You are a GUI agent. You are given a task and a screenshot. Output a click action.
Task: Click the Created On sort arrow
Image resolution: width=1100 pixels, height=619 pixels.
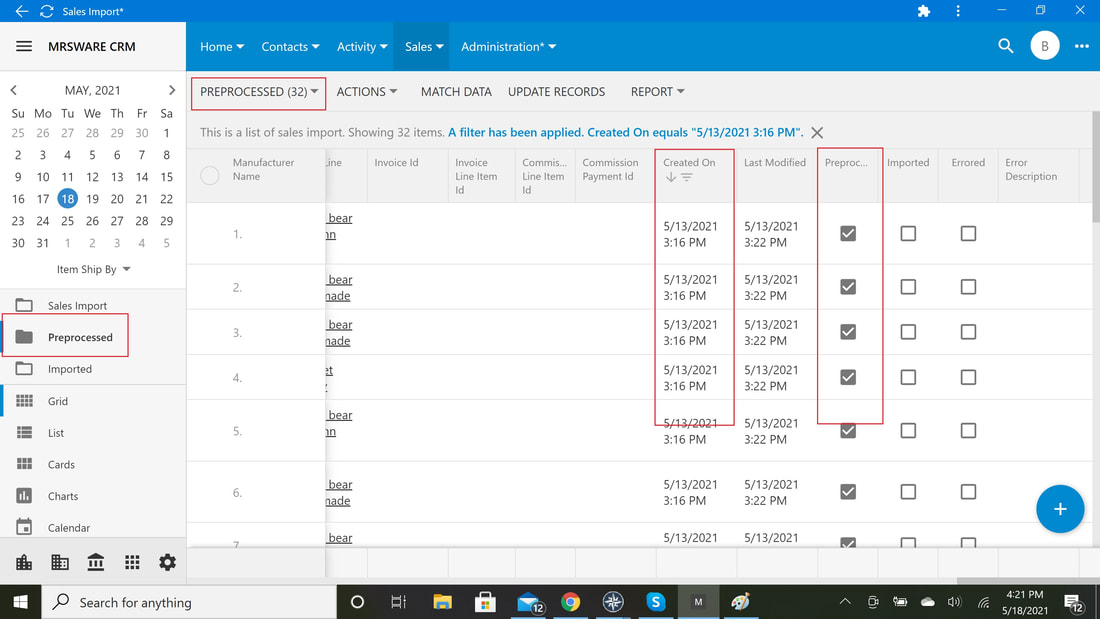671,178
